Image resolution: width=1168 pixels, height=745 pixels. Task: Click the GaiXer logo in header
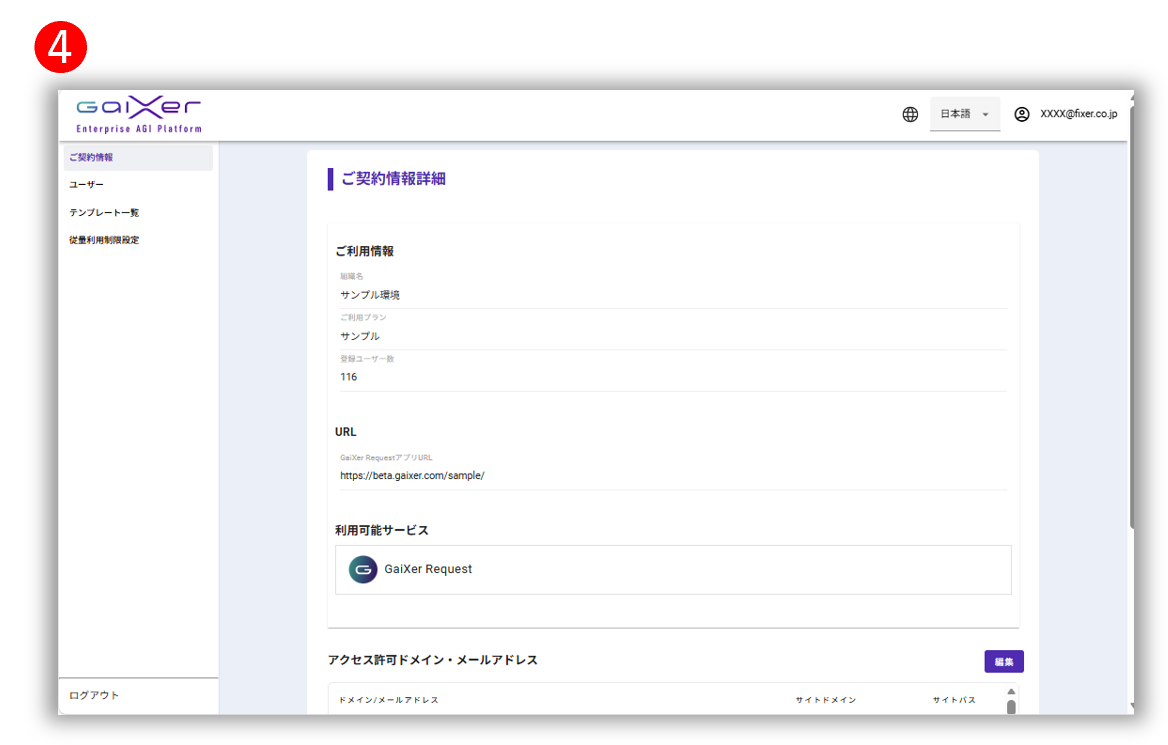pyautogui.click(x=139, y=115)
